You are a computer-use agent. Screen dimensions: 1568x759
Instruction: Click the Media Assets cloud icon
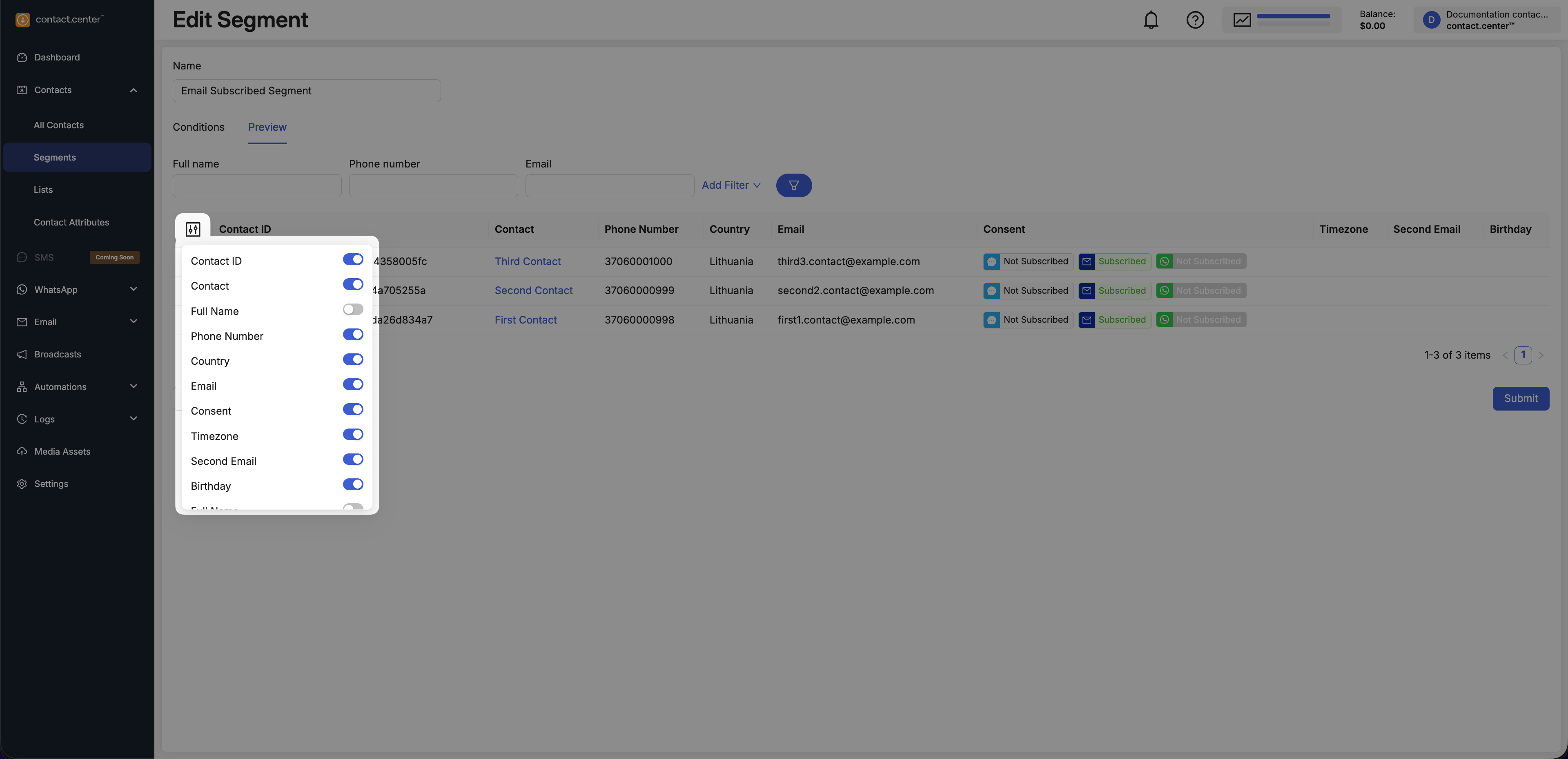22,451
